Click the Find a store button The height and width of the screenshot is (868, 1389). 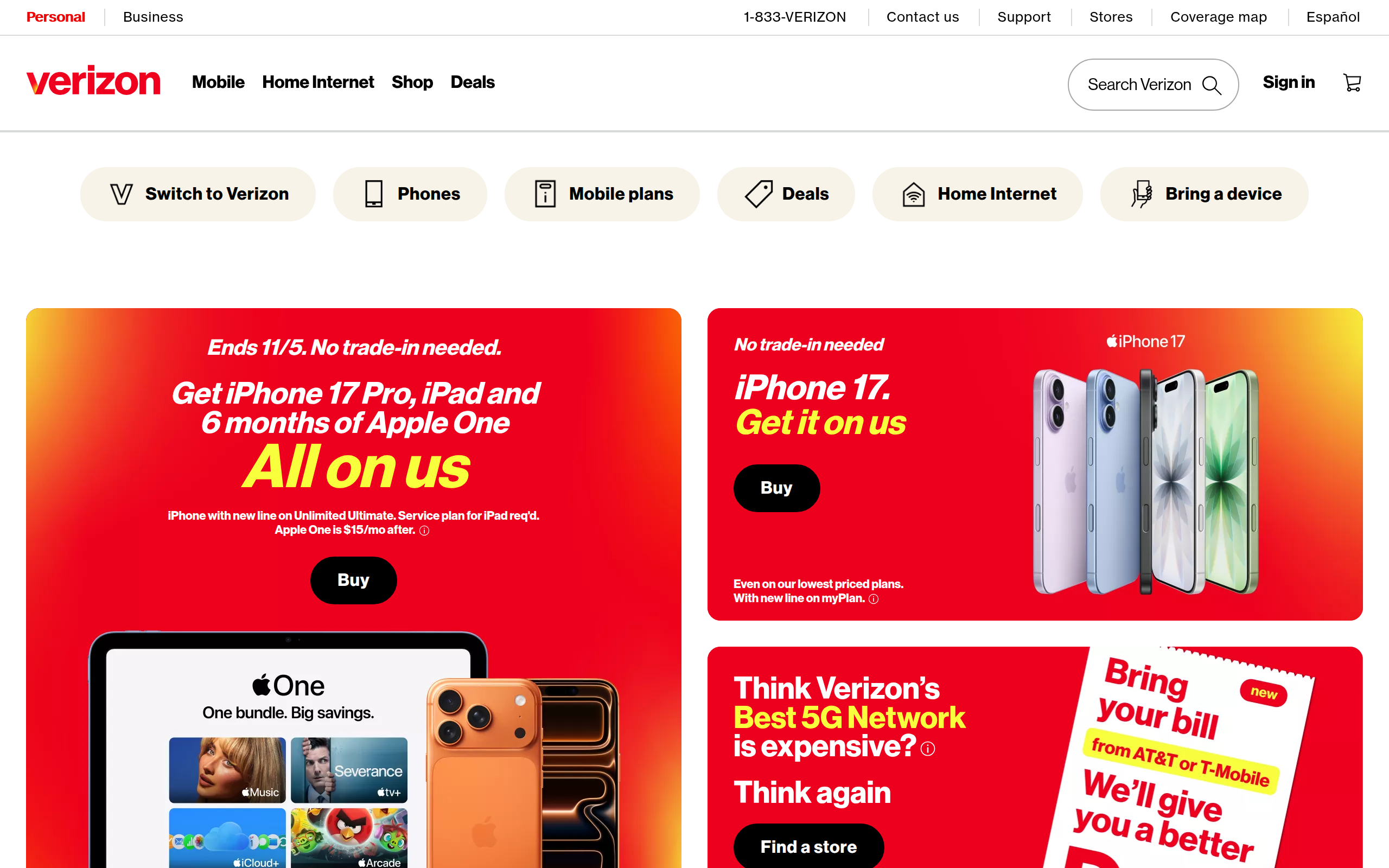point(809,847)
